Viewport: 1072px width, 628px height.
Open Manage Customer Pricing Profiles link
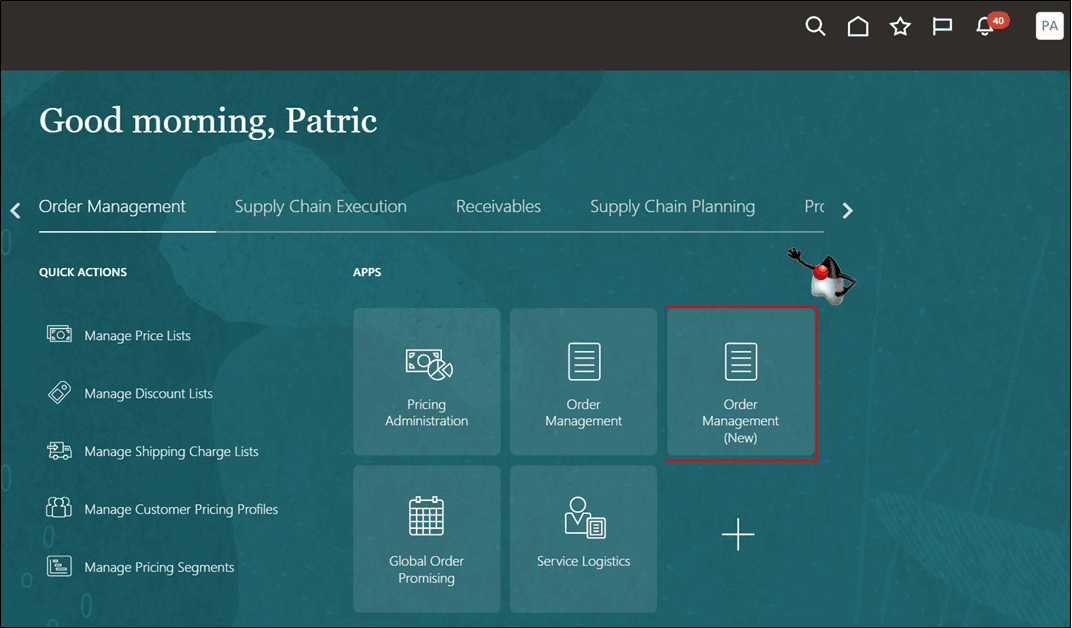point(181,509)
